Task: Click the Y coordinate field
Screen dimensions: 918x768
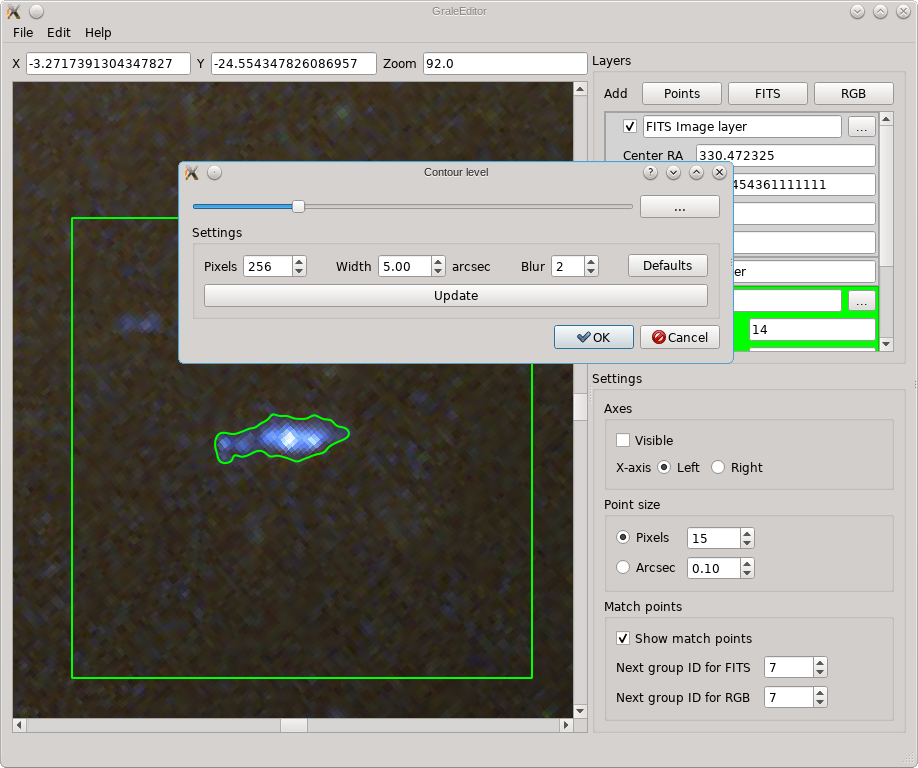Action: 293,64
